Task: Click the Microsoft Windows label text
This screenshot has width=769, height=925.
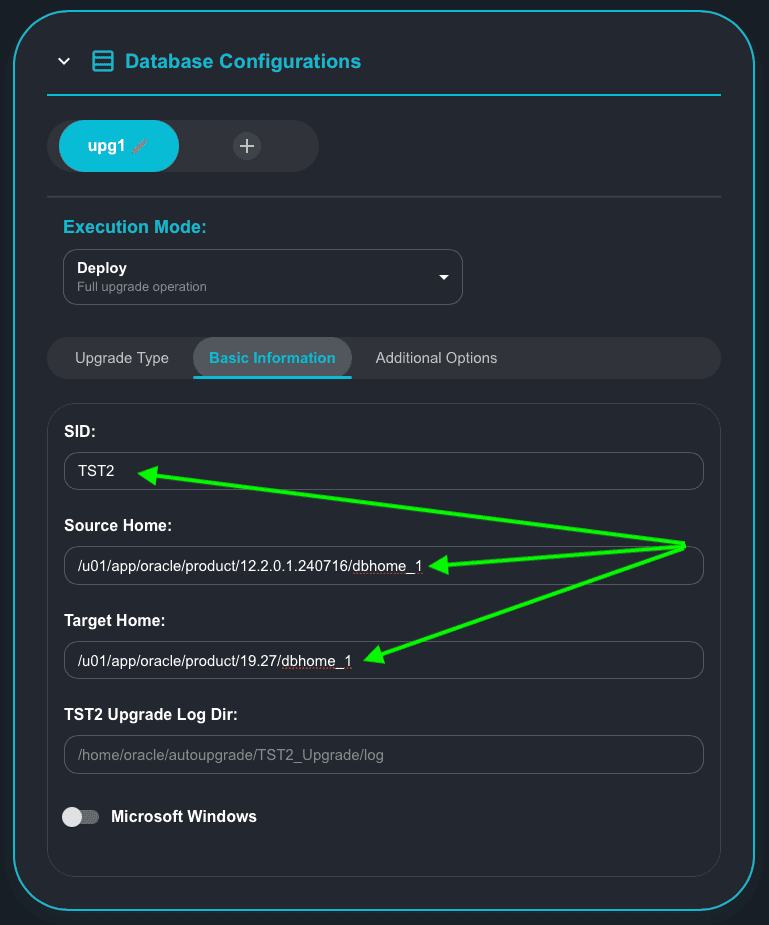Action: tap(184, 817)
